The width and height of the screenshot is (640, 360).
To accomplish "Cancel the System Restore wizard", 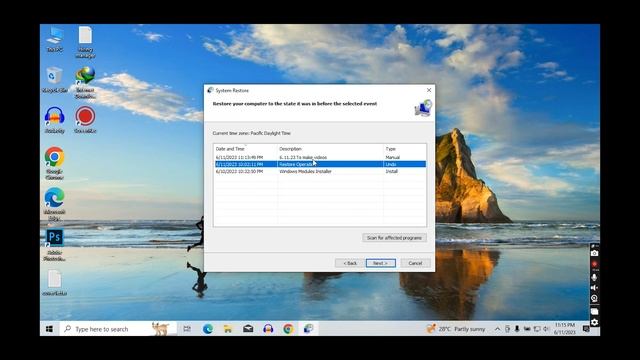I will 415,263.
